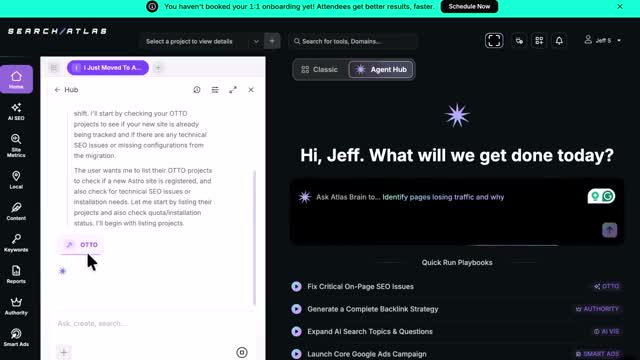Go back to Hub
The height and width of the screenshot is (360, 640).
[x=66, y=90]
